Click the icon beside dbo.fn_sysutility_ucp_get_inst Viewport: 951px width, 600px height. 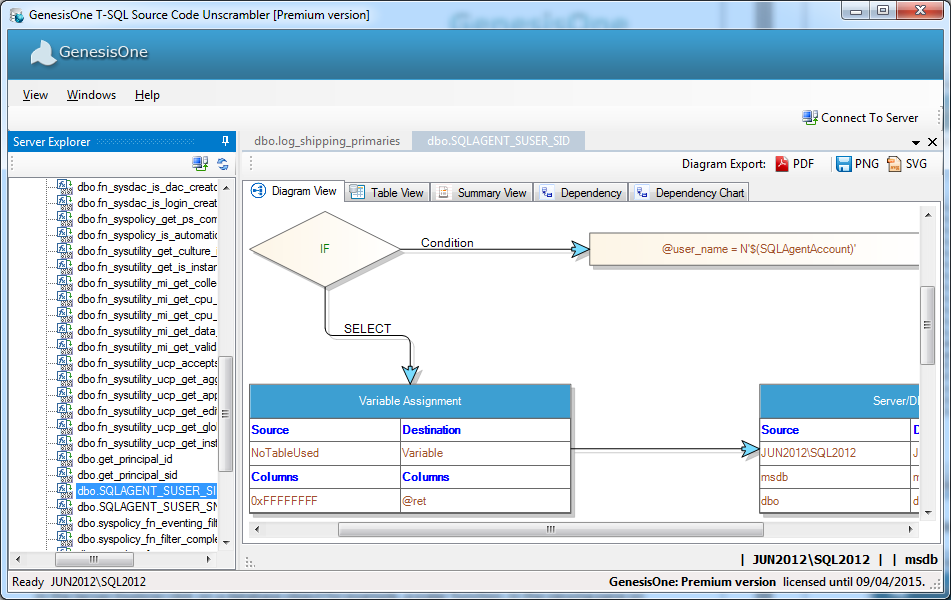[x=64, y=443]
